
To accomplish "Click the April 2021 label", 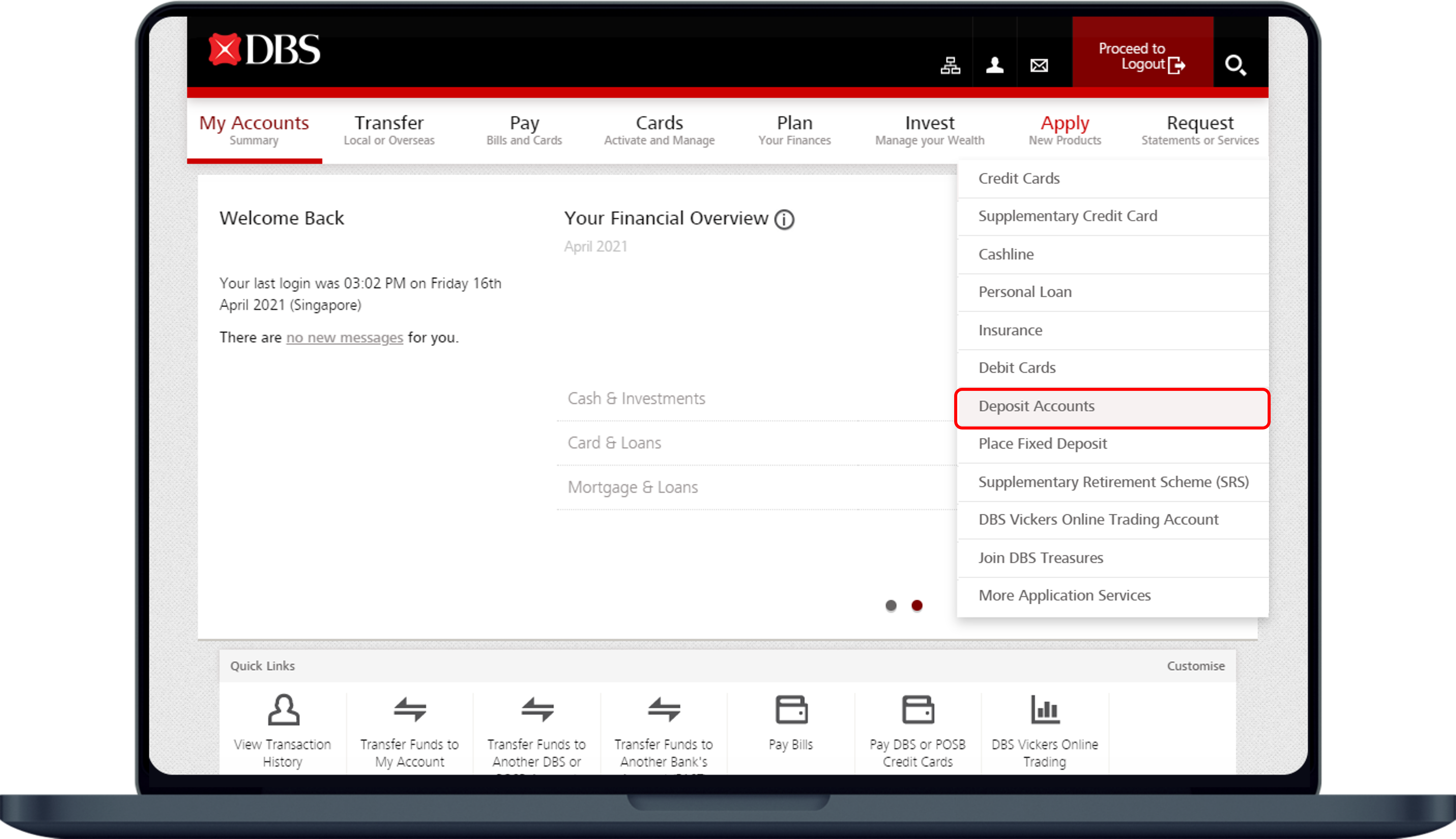I will click(x=596, y=247).
